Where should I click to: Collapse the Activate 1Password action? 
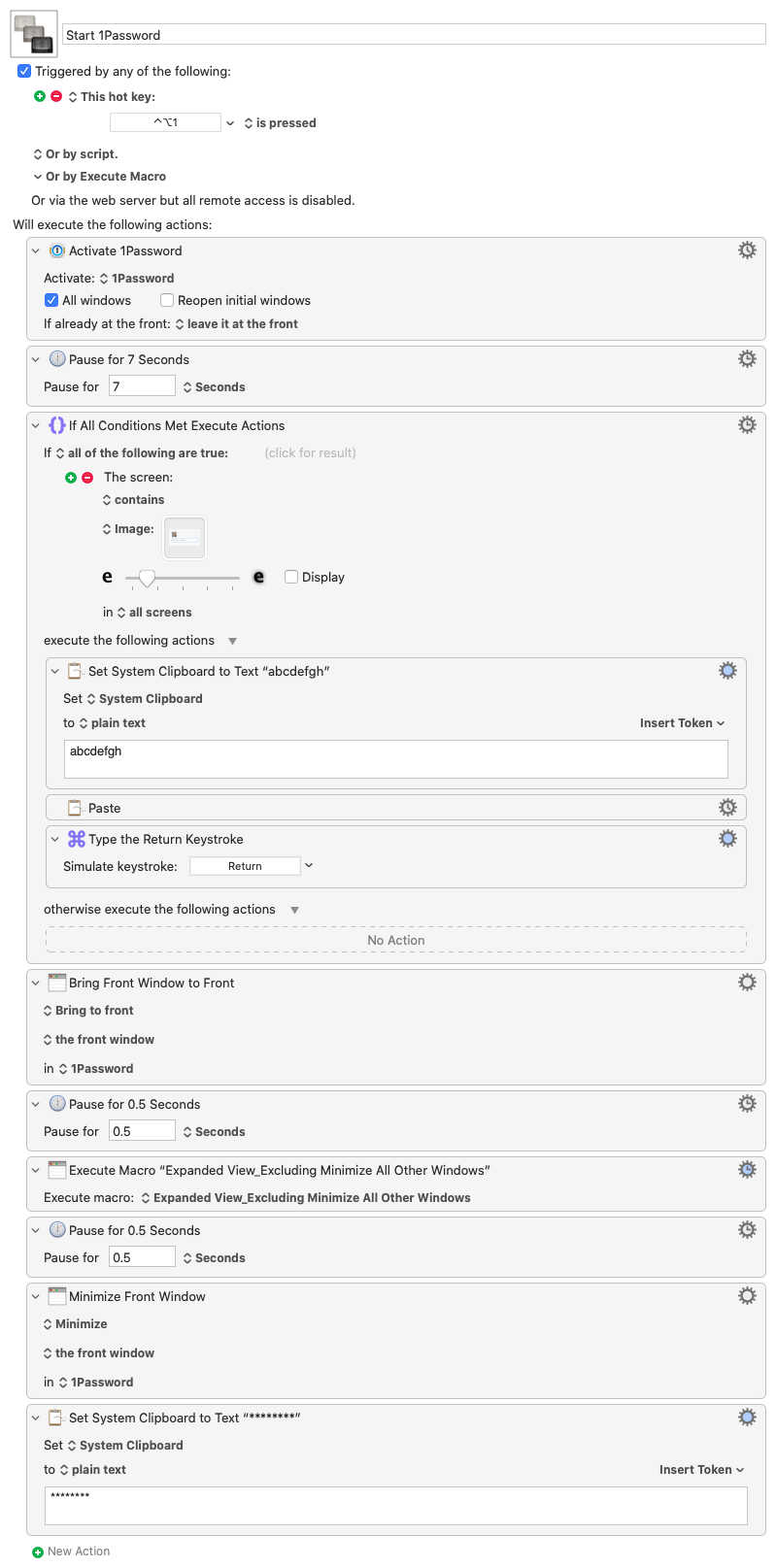(36, 250)
